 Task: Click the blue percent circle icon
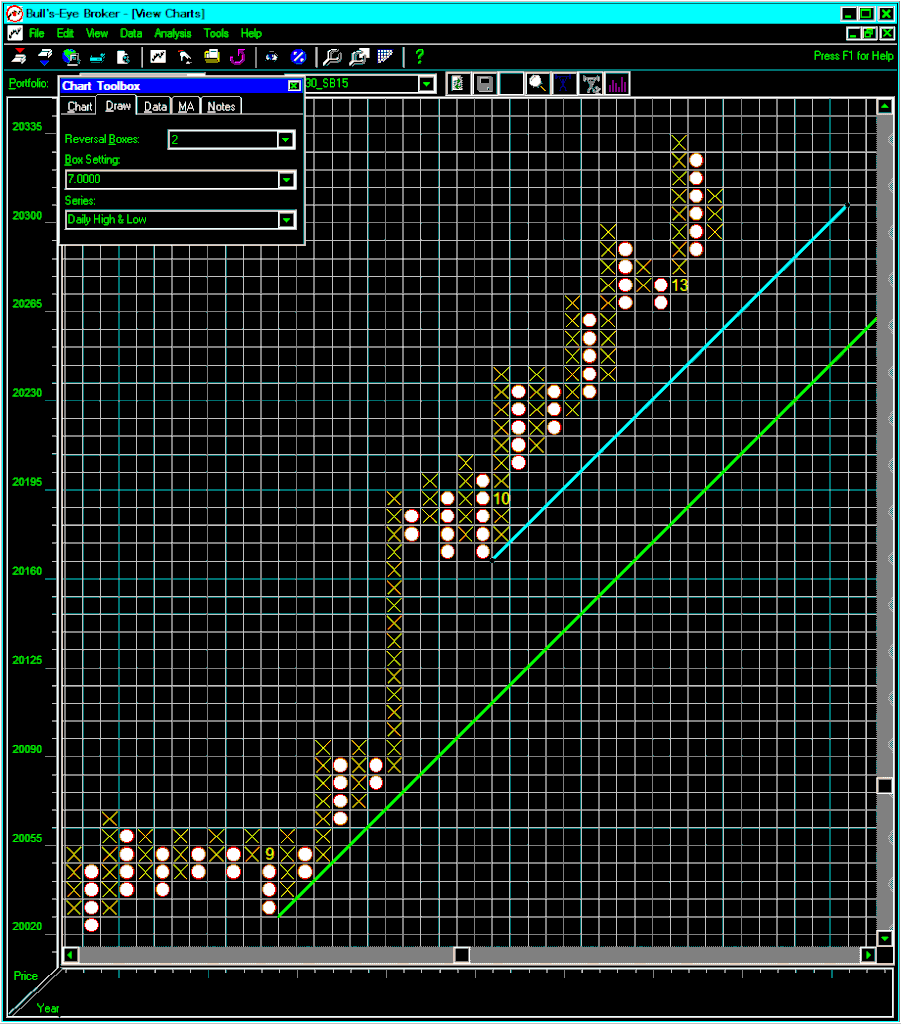point(298,57)
